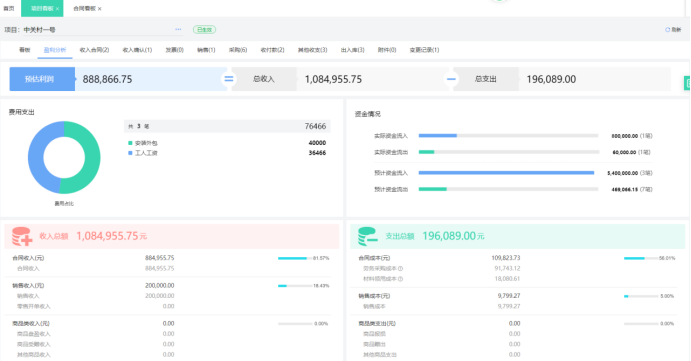Click the blue 预估利润 label block
The height and width of the screenshot is (361, 691).
(x=42, y=79)
